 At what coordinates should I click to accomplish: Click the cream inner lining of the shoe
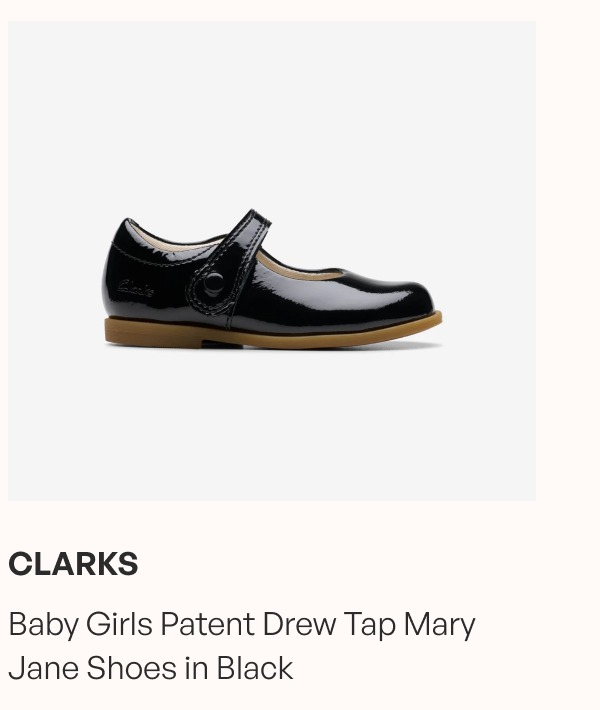click(x=301, y=269)
